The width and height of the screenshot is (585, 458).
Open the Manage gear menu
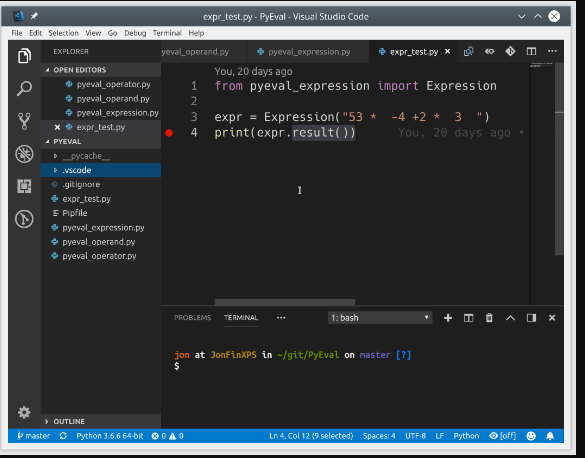24,412
